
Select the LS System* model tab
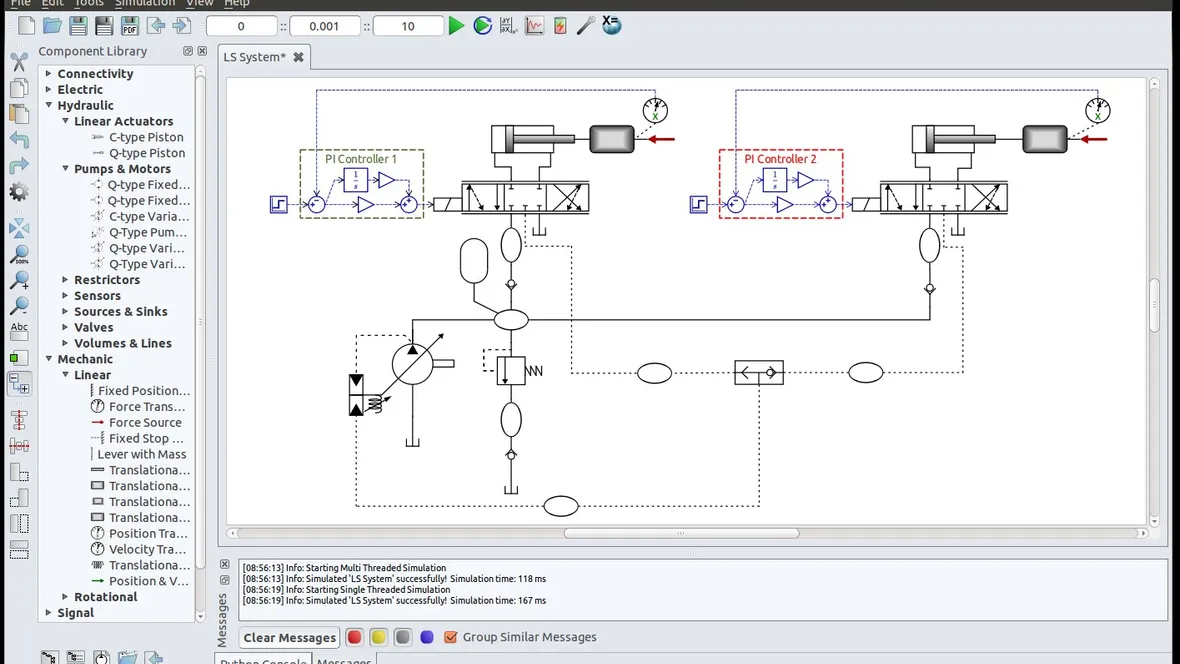tap(255, 57)
